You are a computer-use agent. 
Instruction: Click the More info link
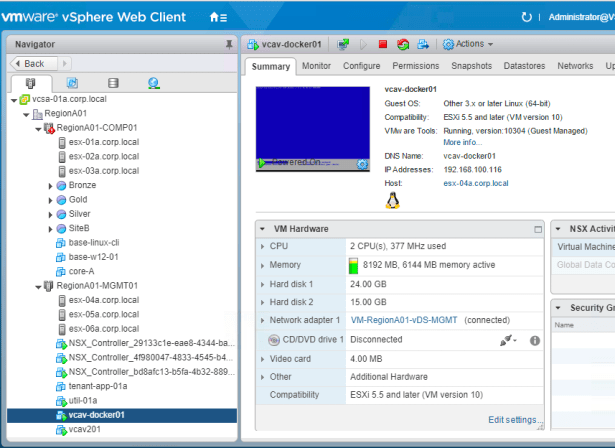tap(463, 142)
